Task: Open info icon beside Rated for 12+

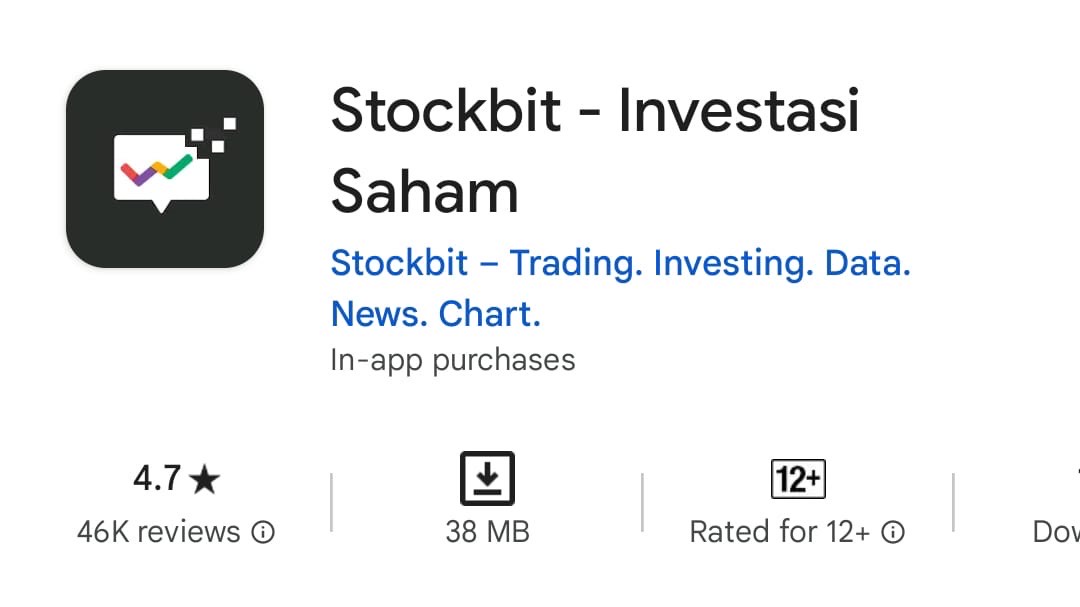Action: tap(894, 532)
